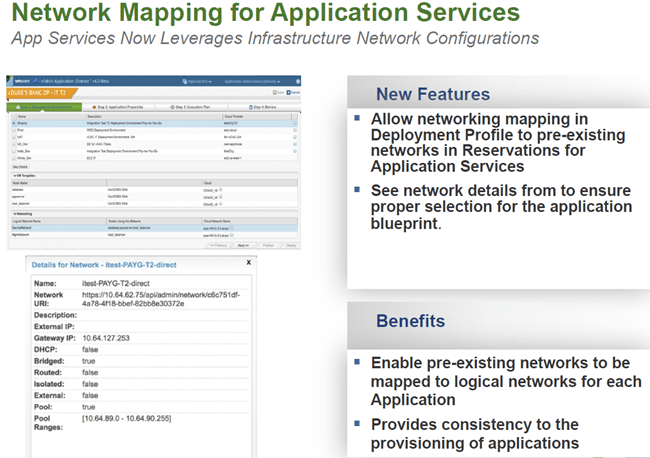
Task: Close the Details for Network dialog
Action: (x=248, y=261)
